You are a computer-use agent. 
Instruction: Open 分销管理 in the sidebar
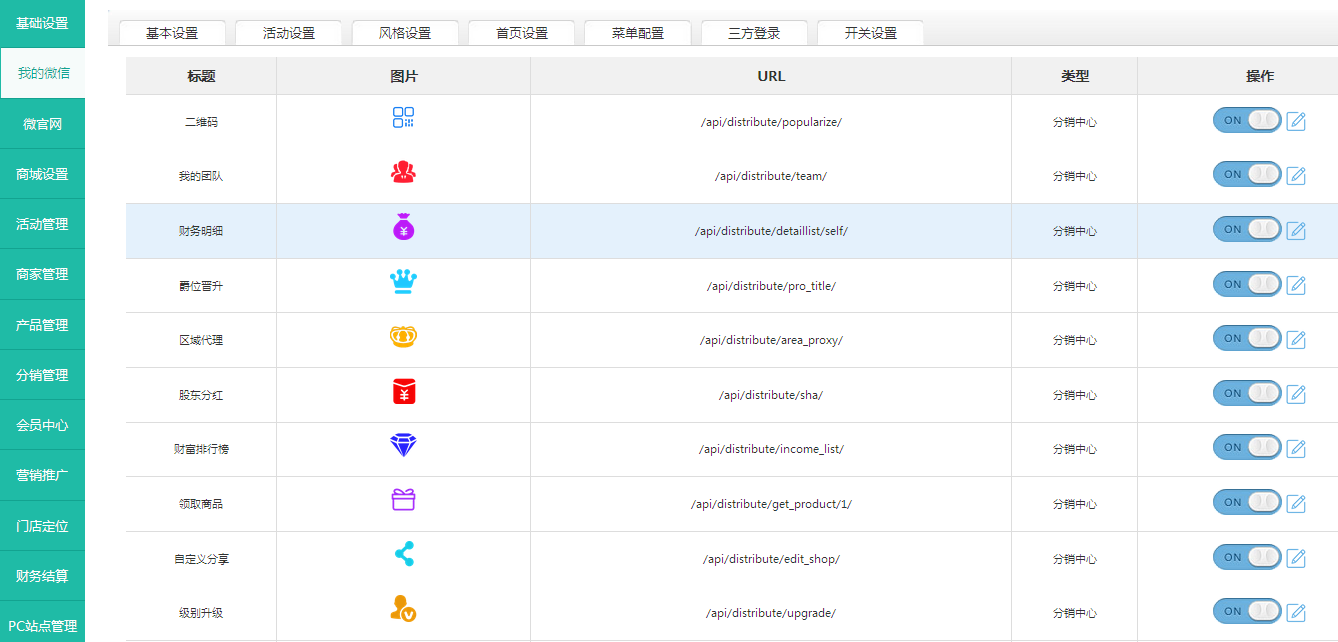pos(42,375)
